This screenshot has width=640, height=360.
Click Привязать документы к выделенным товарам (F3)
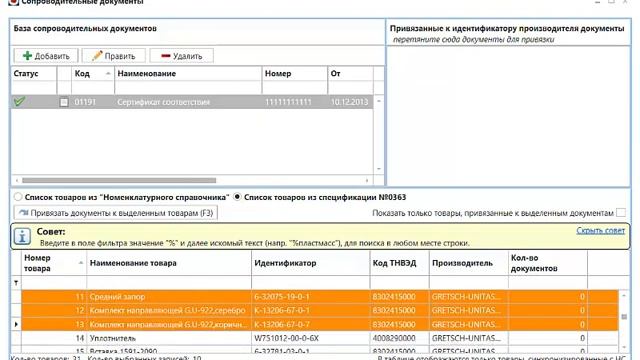(116, 213)
